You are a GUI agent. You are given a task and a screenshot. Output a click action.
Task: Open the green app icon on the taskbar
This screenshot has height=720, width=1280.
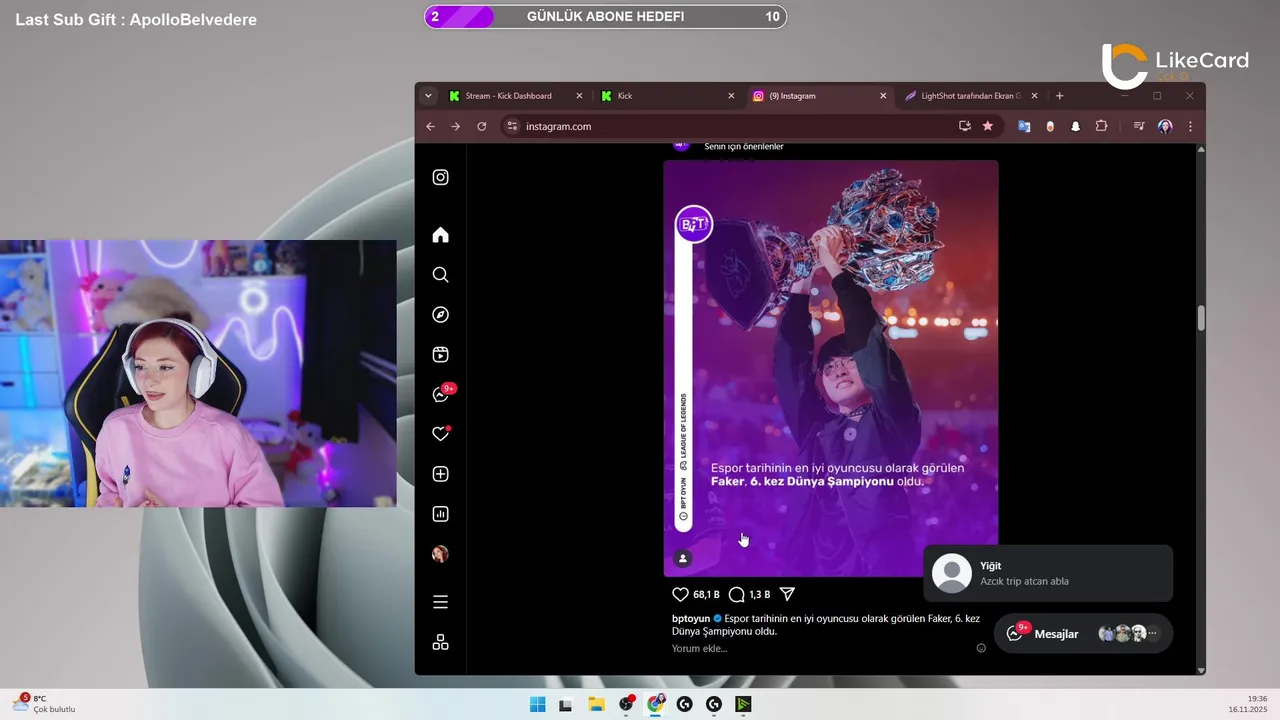click(743, 704)
